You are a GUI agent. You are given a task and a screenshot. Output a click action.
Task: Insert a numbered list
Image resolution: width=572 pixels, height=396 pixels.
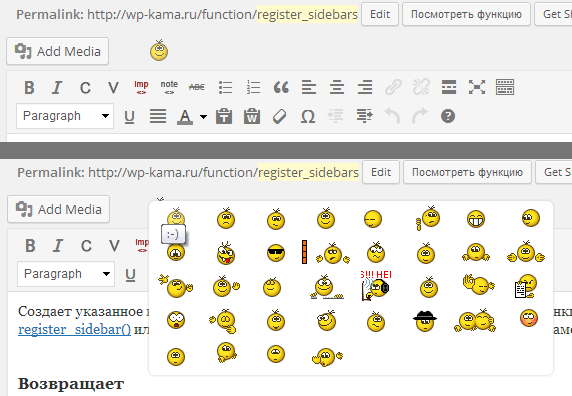click(x=253, y=88)
